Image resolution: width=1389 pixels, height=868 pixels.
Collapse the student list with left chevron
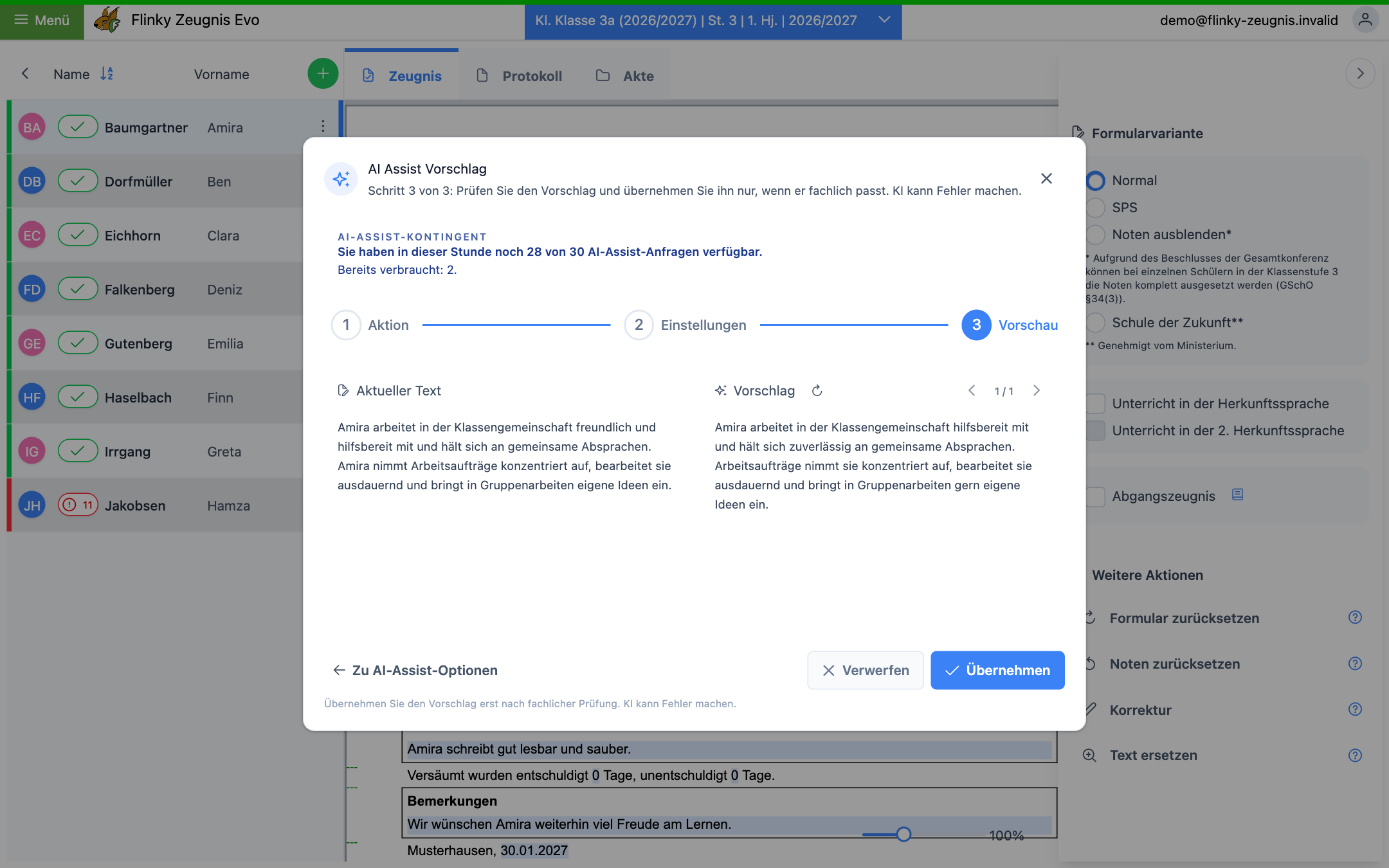[x=25, y=74]
